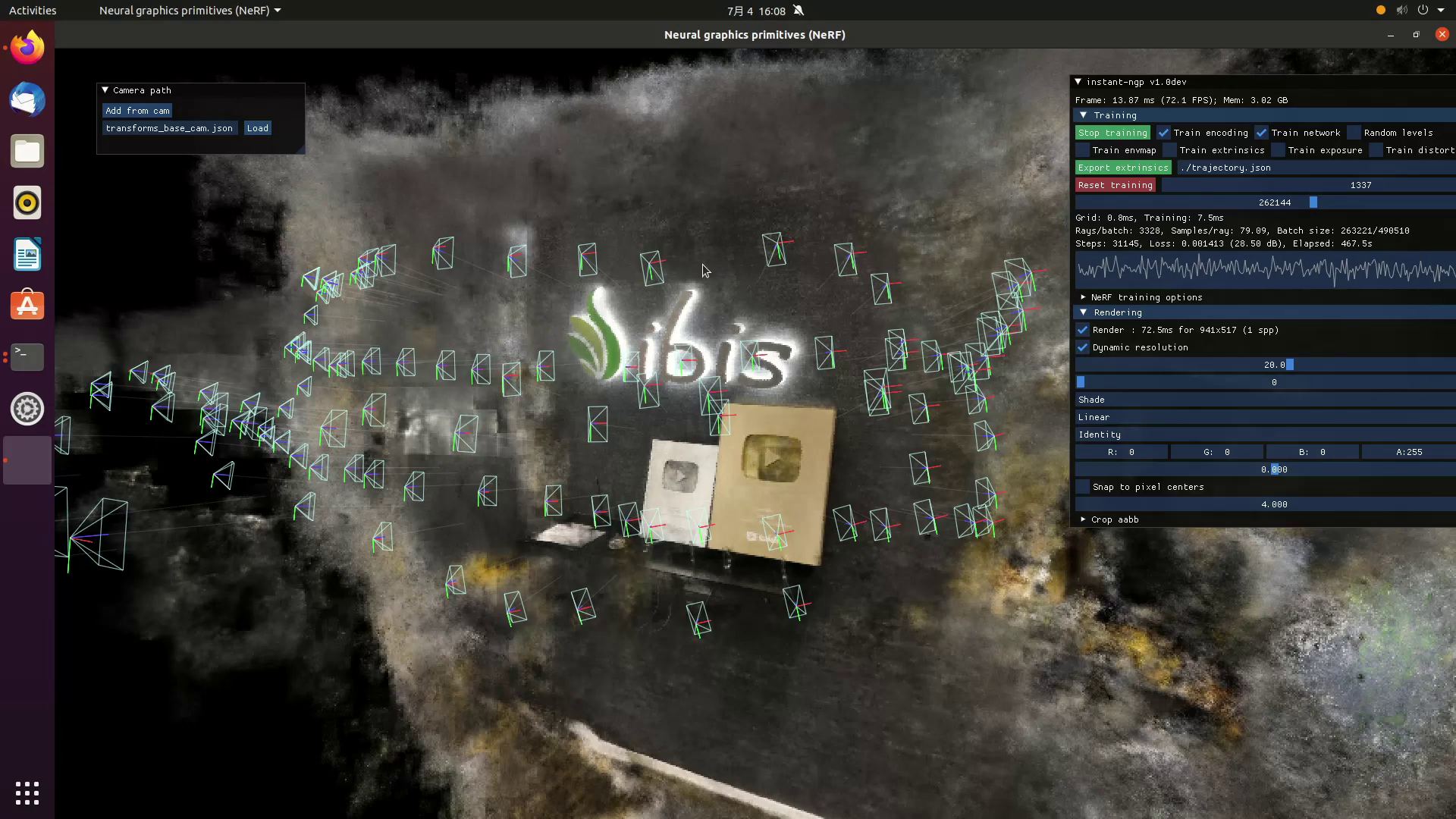Open the Files manager icon
The image size is (1456, 819).
pyautogui.click(x=27, y=151)
